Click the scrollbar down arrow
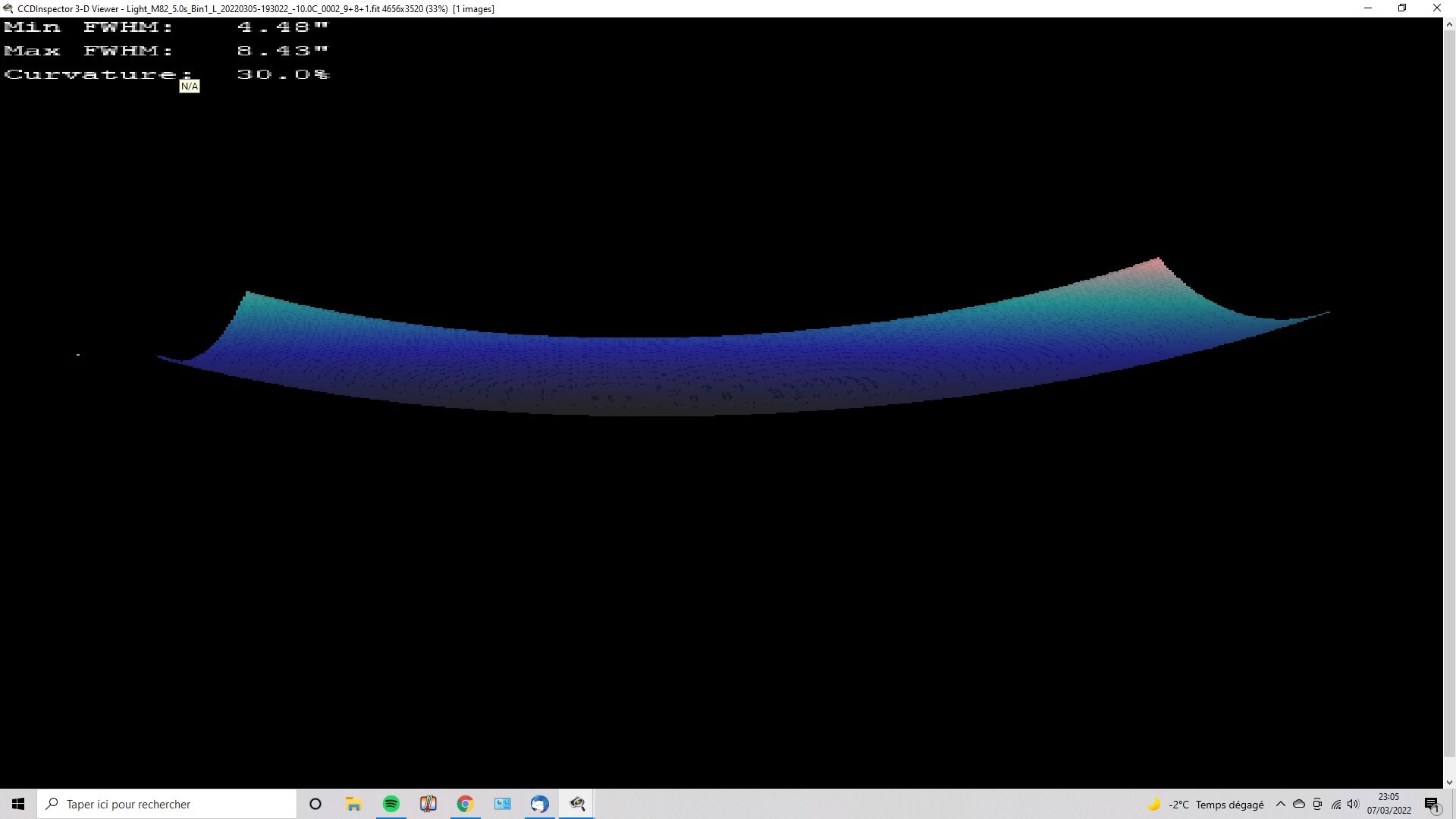Image resolution: width=1456 pixels, height=819 pixels. point(1448,782)
